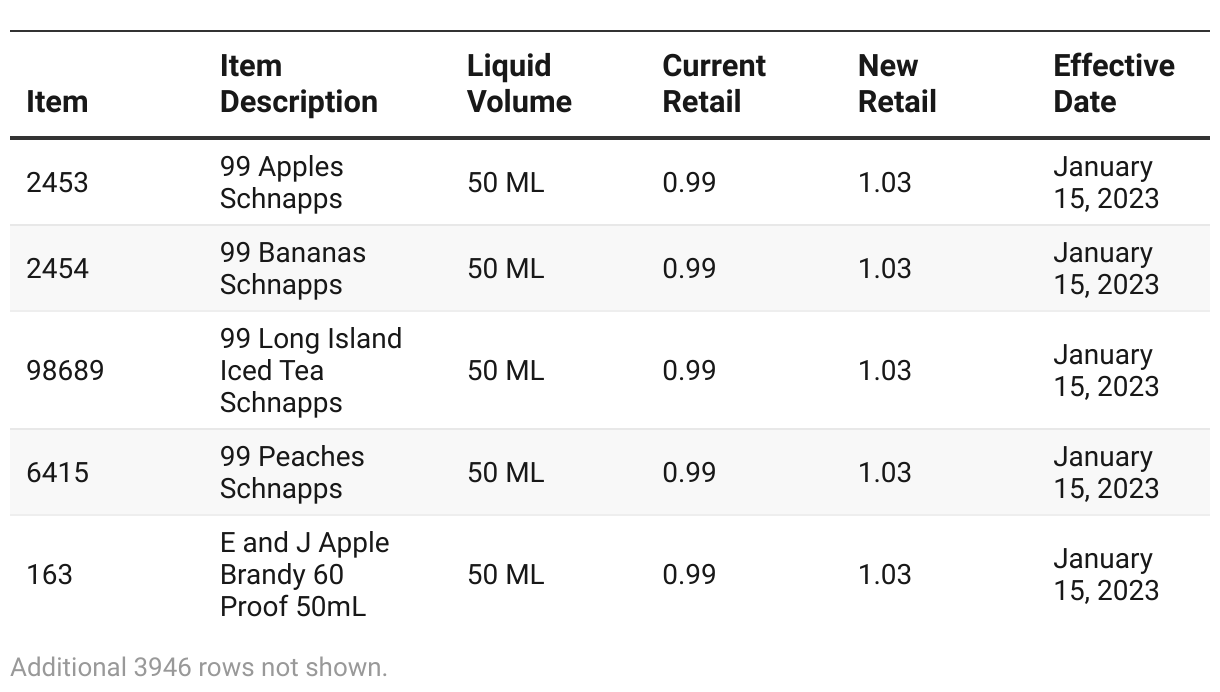Select item number 98689 cell

65,371
